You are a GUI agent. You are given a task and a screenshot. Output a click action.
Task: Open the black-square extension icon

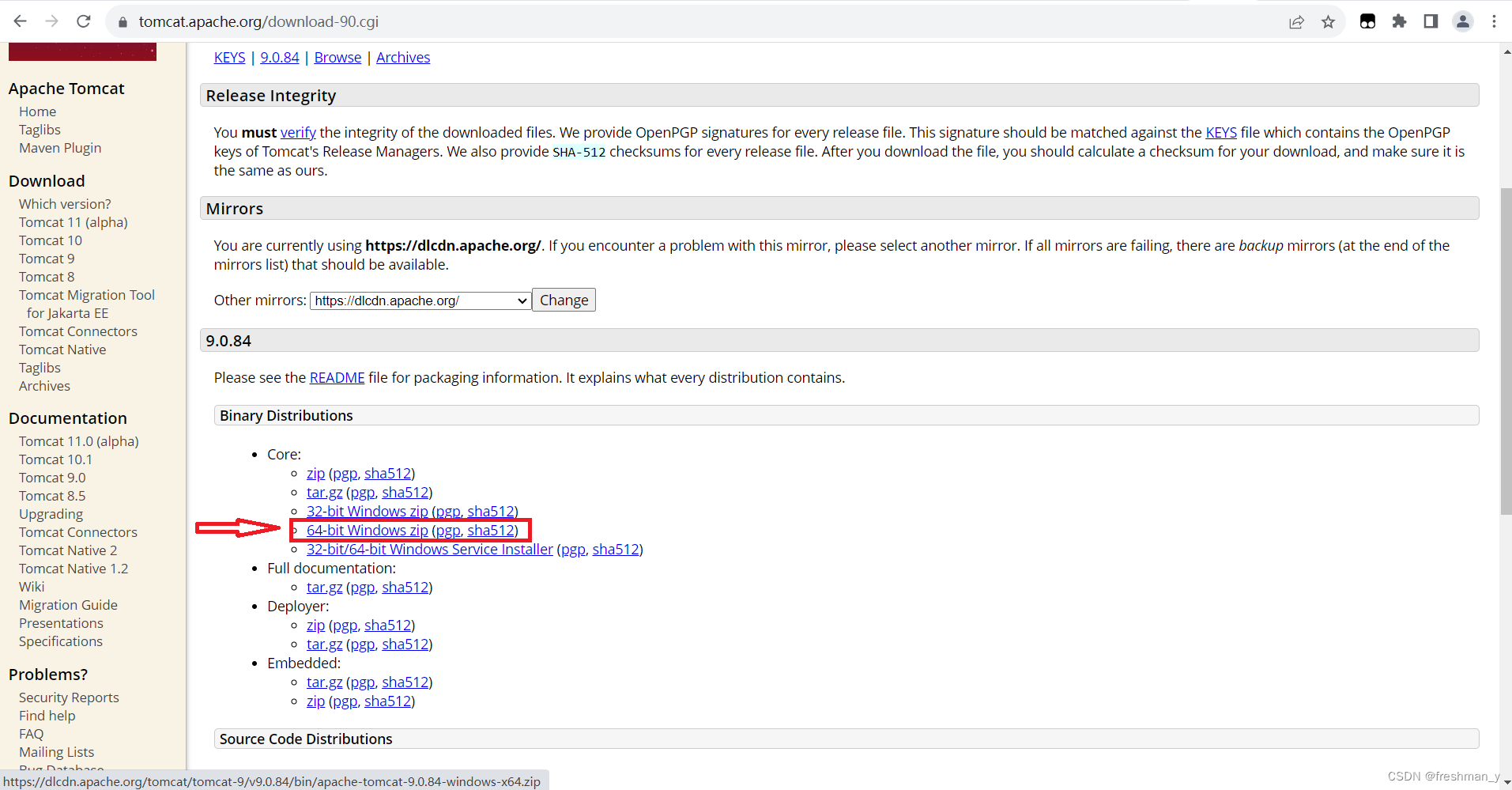(1367, 21)
